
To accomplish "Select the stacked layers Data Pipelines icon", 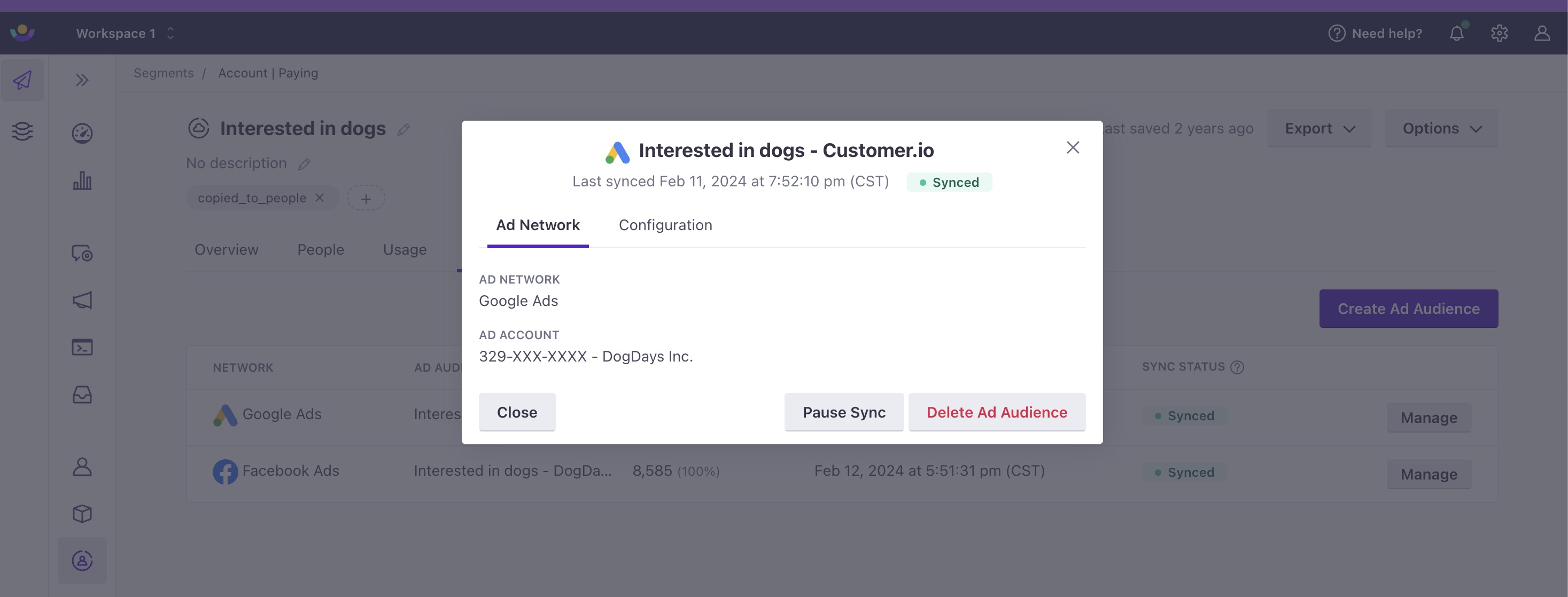I will click(22, 131).
